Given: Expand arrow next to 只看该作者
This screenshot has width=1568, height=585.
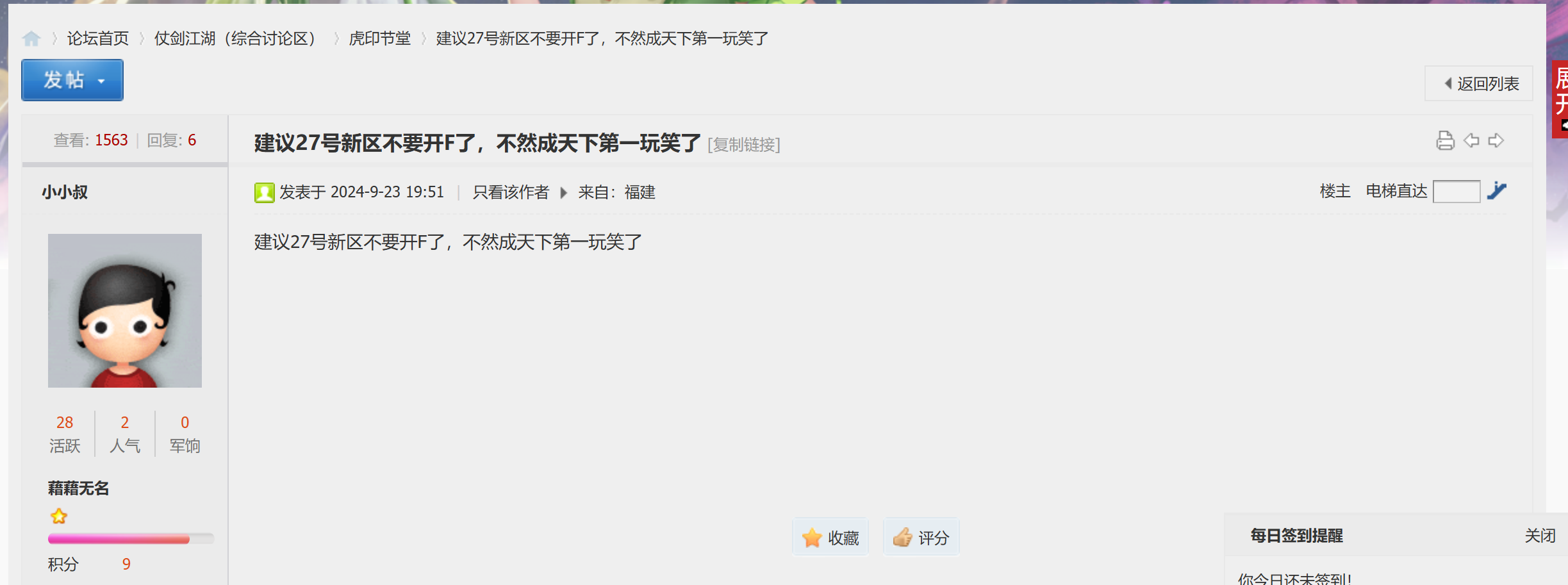Looking at the screenshot, I should click(x=564, y=192).
